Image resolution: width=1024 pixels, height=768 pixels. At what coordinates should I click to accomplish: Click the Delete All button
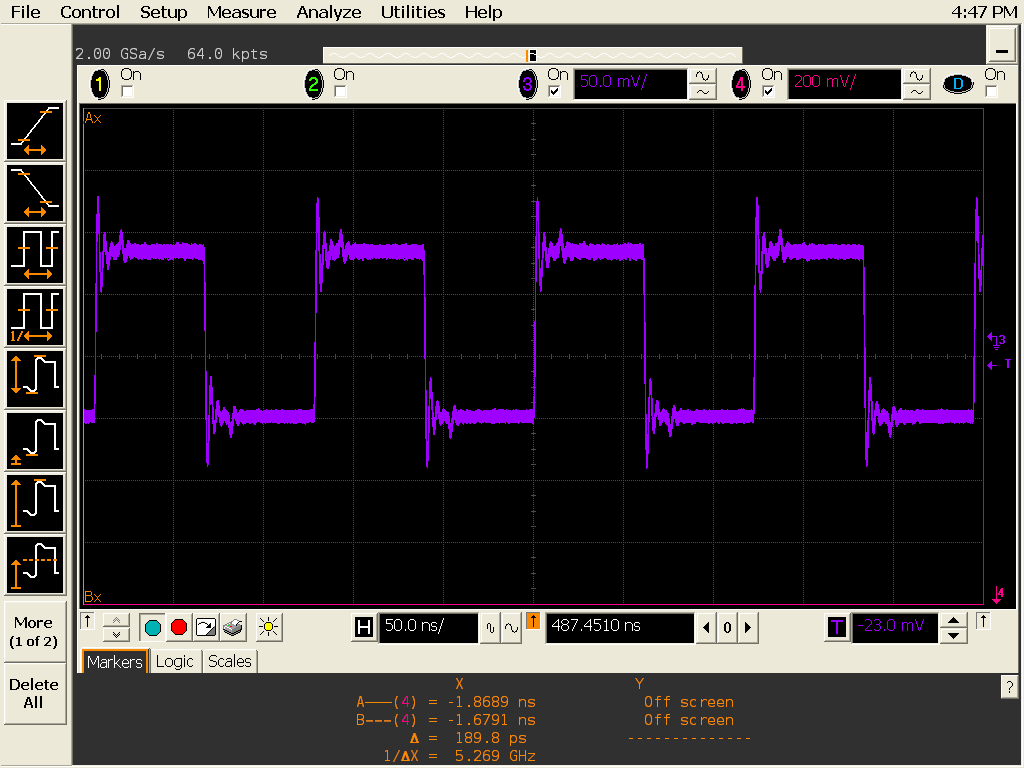pos(34,693)
